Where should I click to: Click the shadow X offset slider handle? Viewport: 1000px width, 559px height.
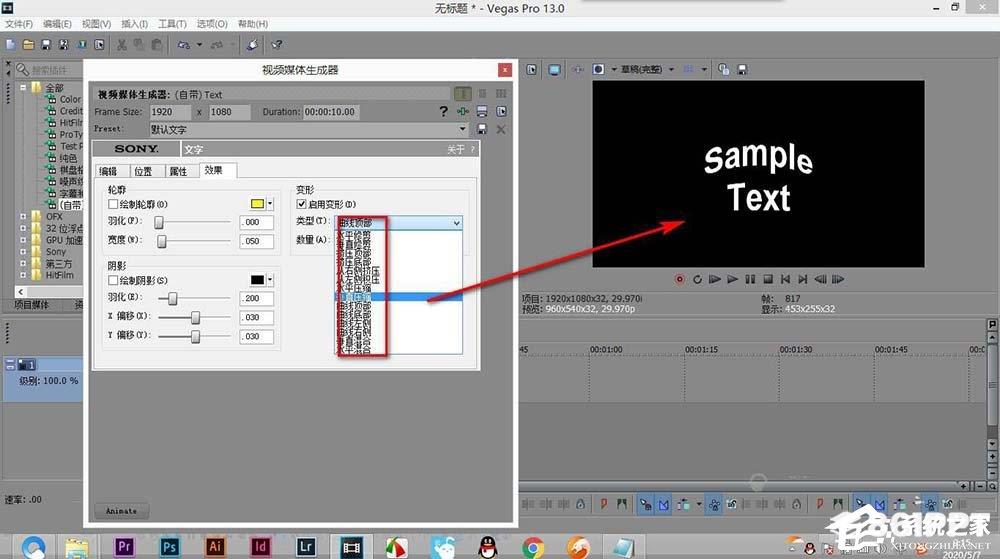(x=195, y=317)
